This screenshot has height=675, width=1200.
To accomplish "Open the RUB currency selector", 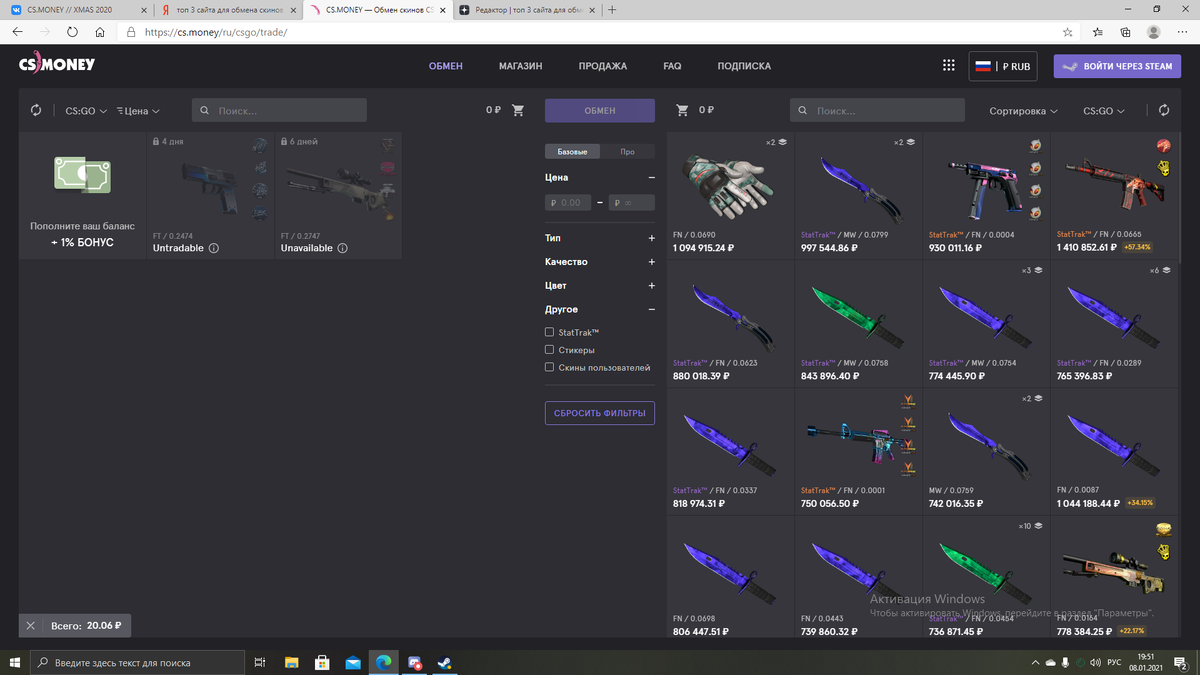I will (1003, 66).
